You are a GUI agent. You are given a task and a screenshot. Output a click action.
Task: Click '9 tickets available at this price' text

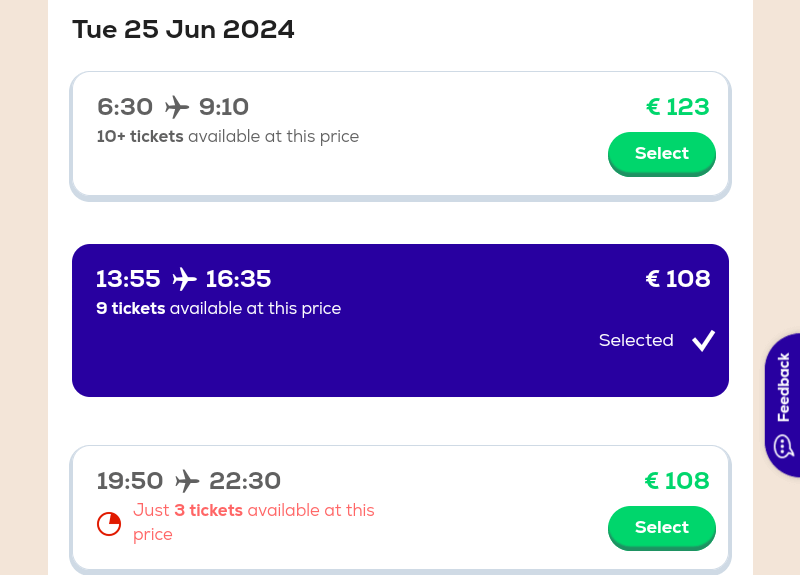218,309
